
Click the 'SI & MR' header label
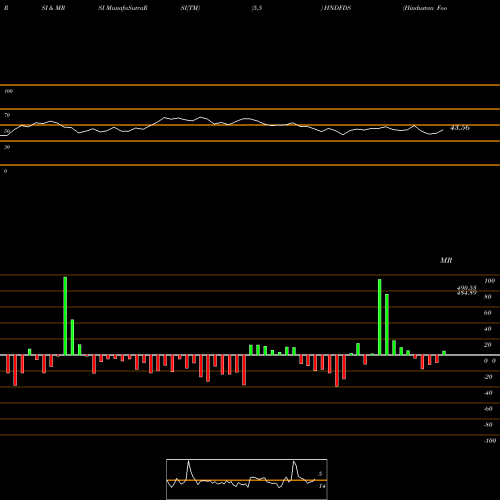[x=53, y=8]
